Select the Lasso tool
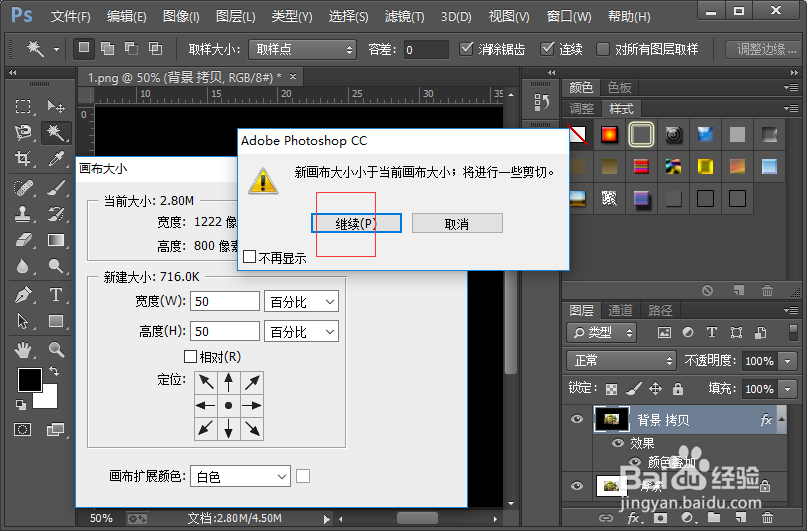 click(23, 133)
